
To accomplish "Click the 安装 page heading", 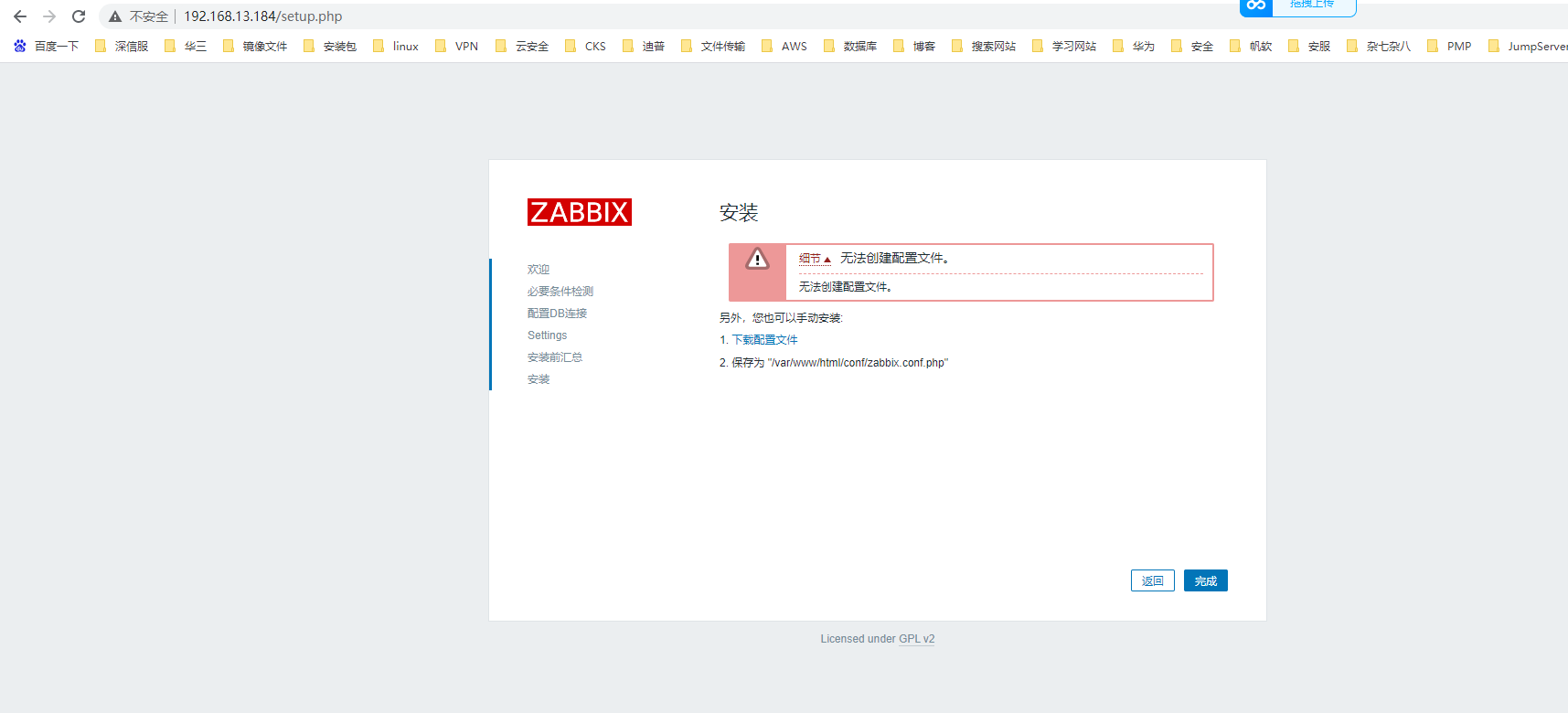I will pos(739,213).
